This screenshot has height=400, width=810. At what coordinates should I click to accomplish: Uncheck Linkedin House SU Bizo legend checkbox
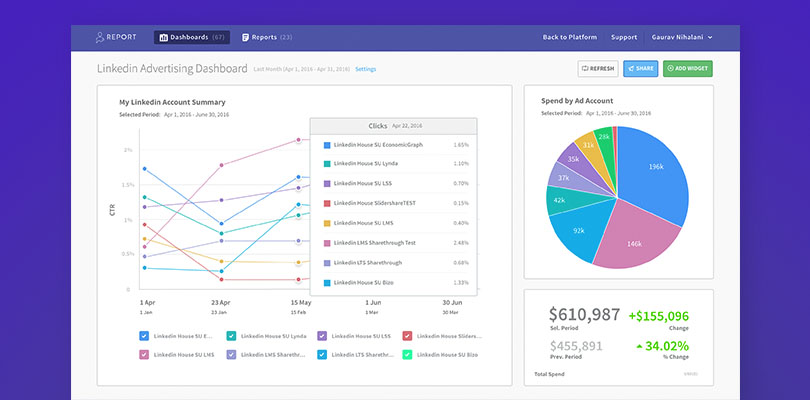point(408,355)
